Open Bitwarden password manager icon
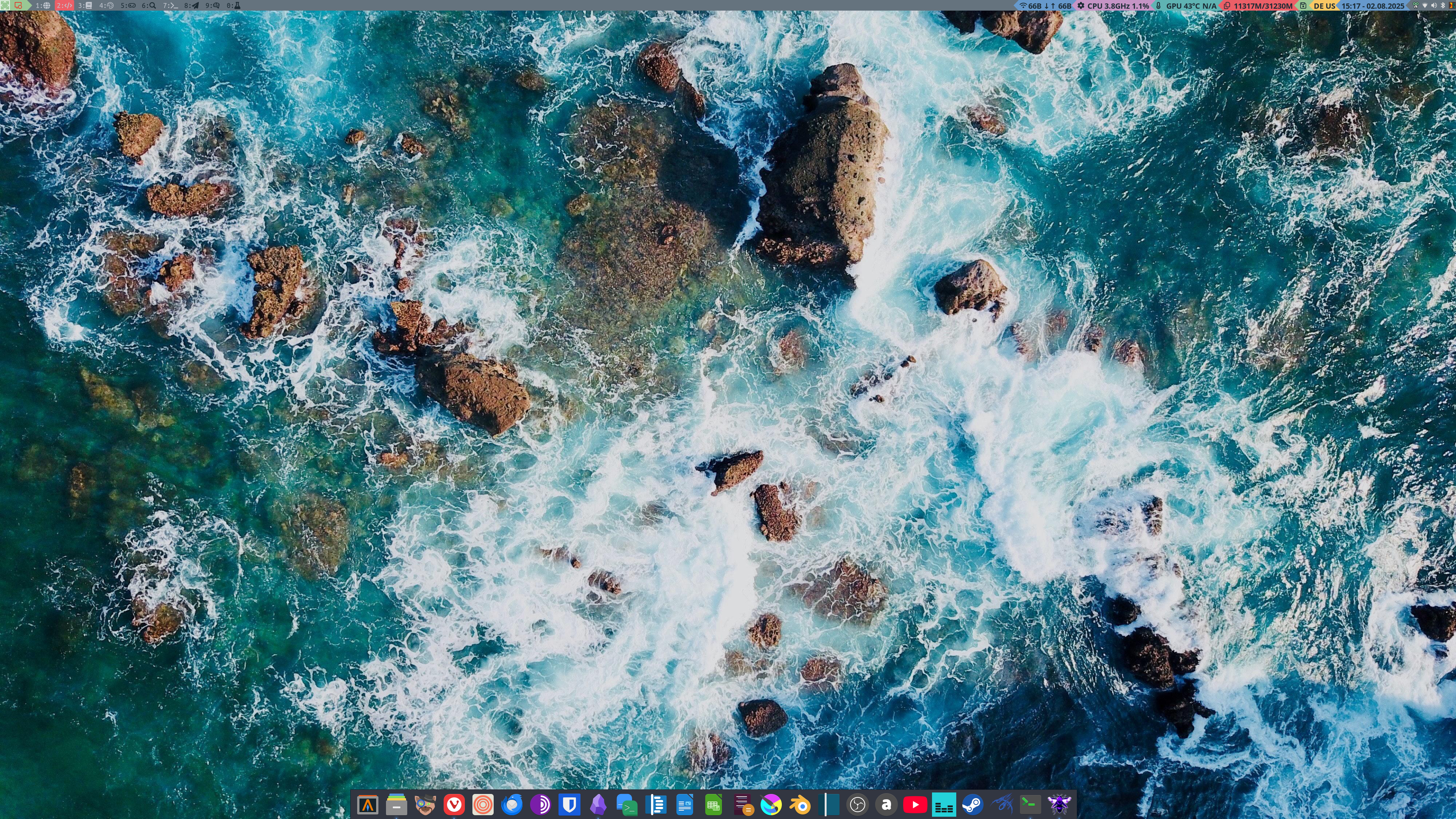 click(569, 804)
